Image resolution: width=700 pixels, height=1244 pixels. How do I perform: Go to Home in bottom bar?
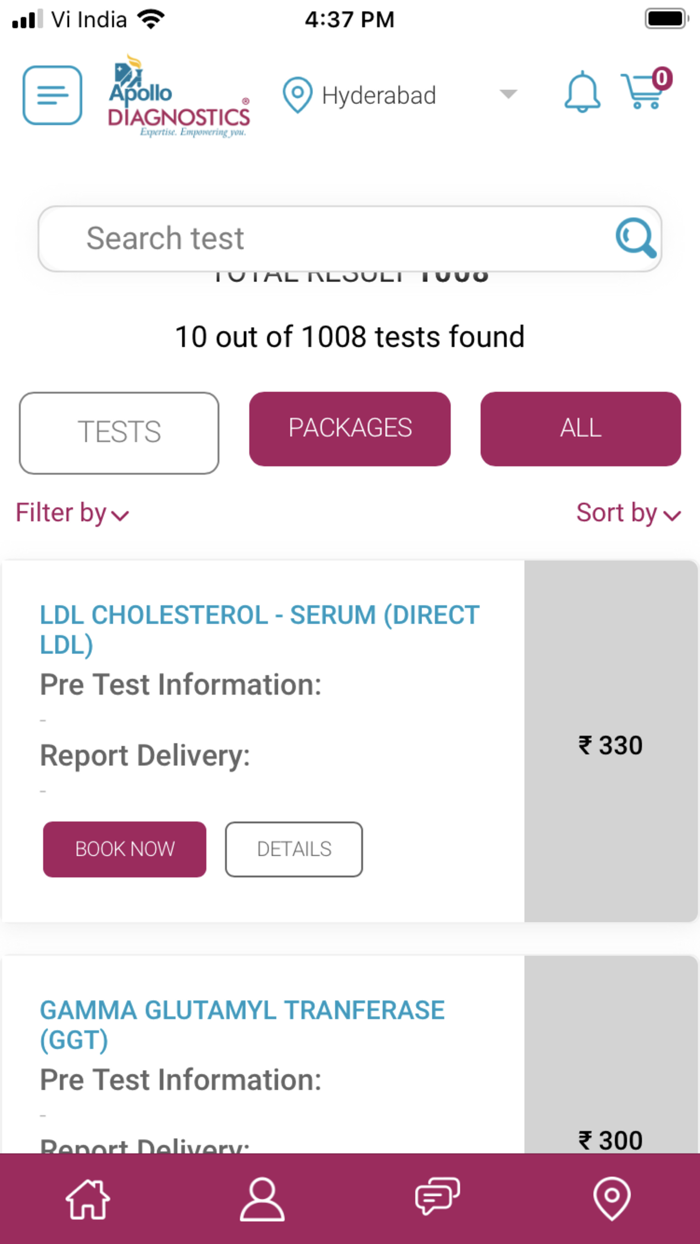[x=87, y=1198]
